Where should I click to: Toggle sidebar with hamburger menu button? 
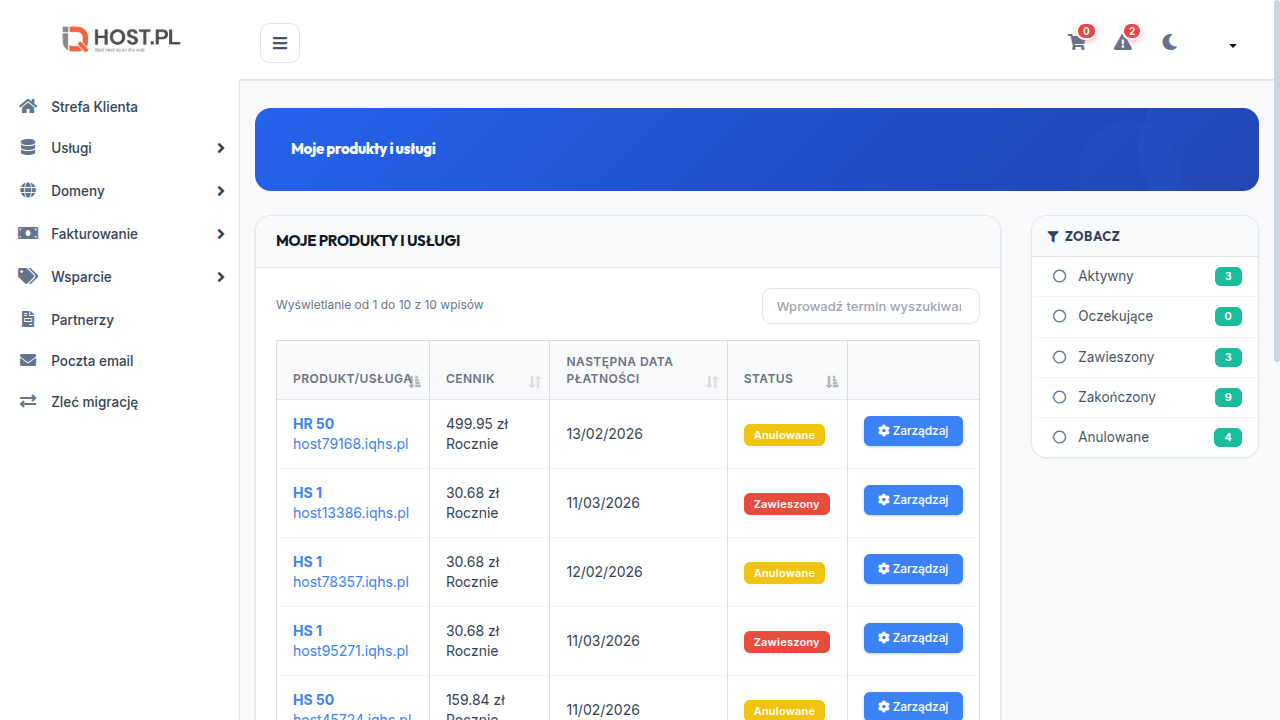click(280, 43)
